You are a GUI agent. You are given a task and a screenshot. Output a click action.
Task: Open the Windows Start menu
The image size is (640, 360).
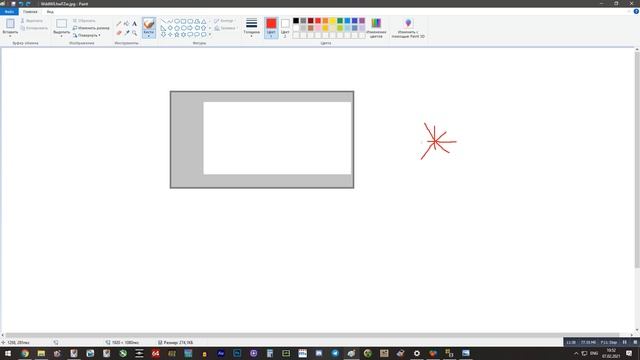coord(8,353)
